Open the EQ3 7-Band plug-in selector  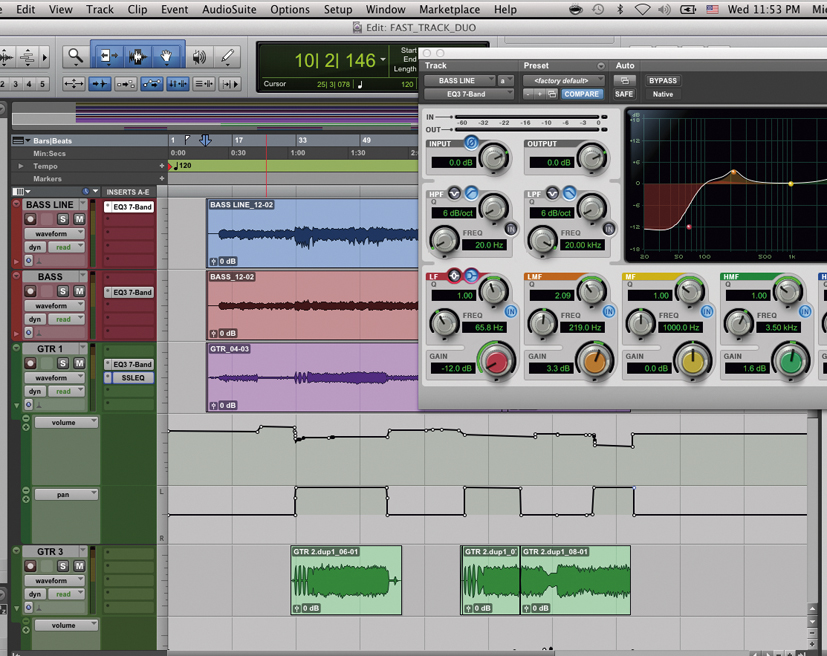point(469,94)
